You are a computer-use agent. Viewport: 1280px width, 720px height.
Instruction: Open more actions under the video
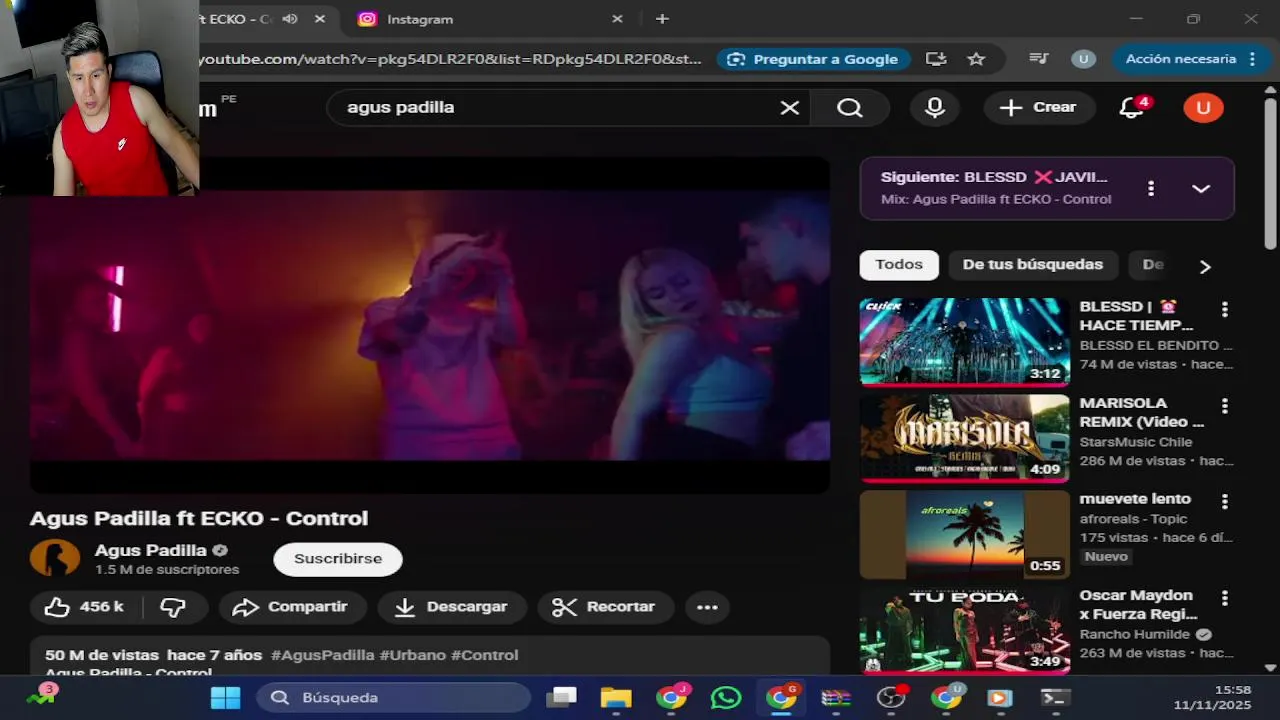click(x=707, y=607)
